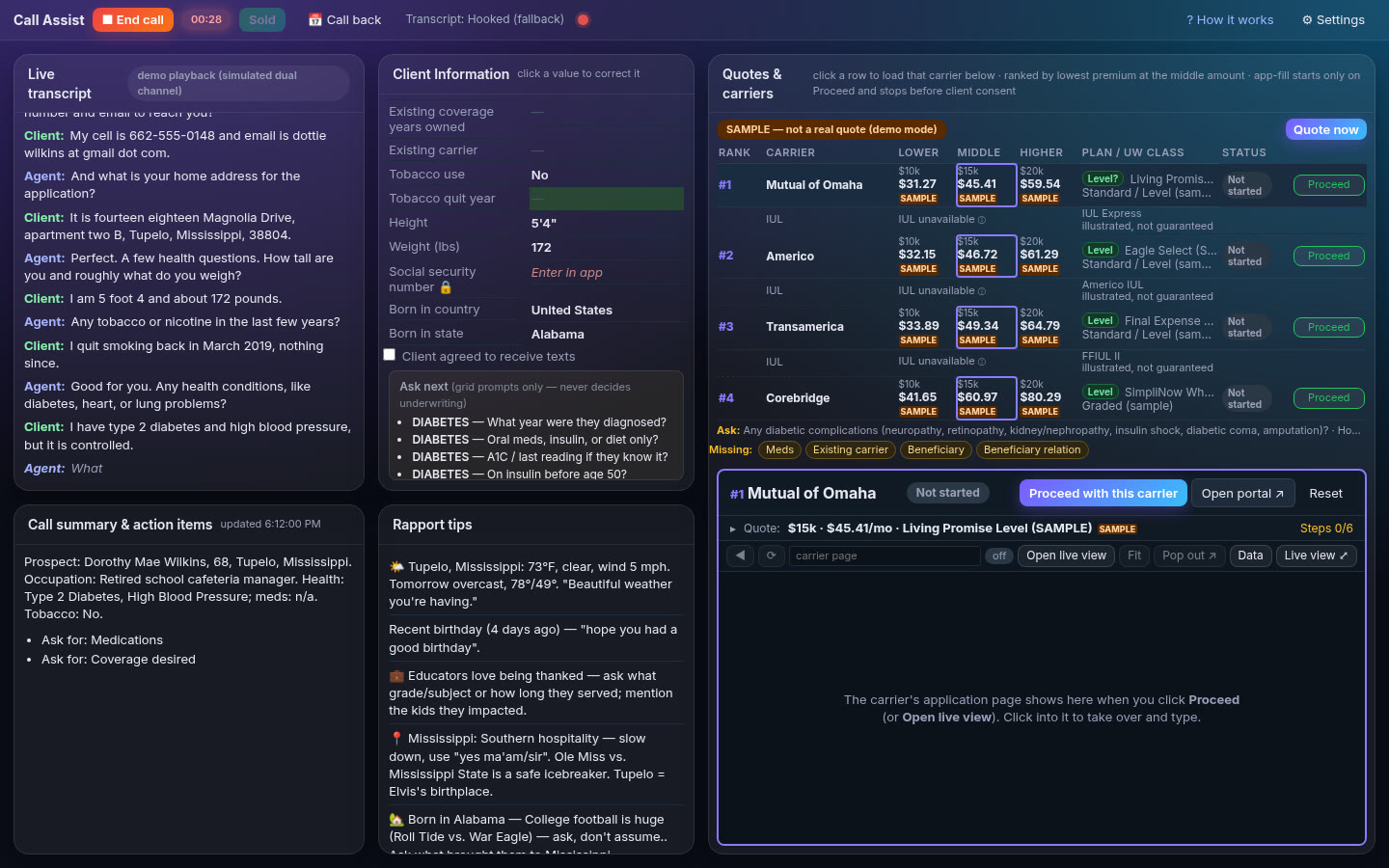Screen dimensions: 1389x868
Task: Schedule a Call back
Action: [344, 19]
